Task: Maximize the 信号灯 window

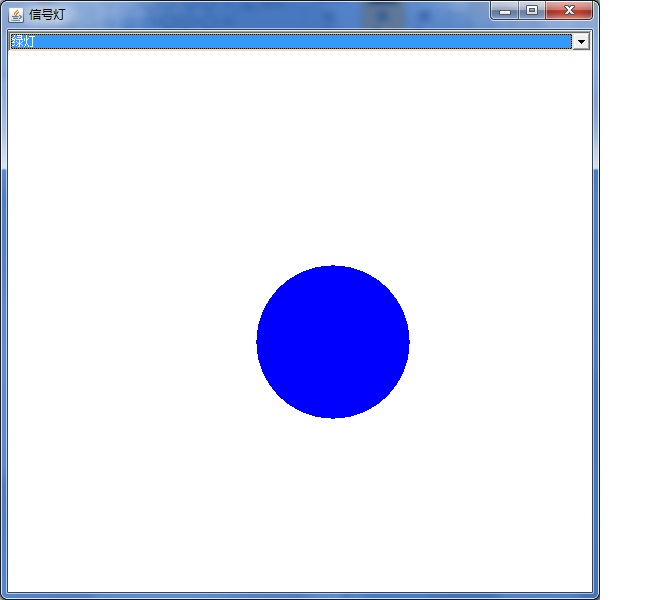Action: tap(532, 11)
